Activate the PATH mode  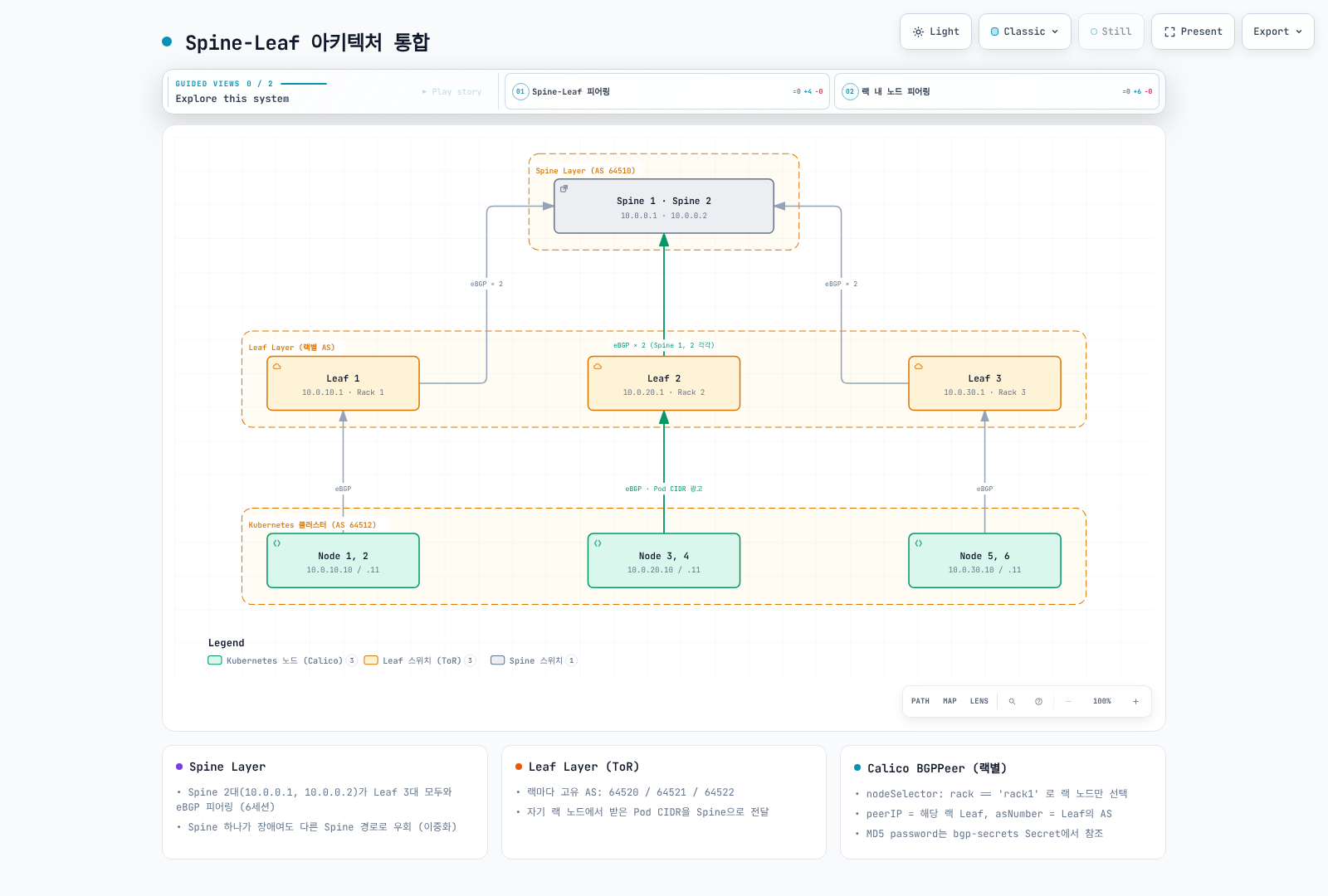[920, 701]
